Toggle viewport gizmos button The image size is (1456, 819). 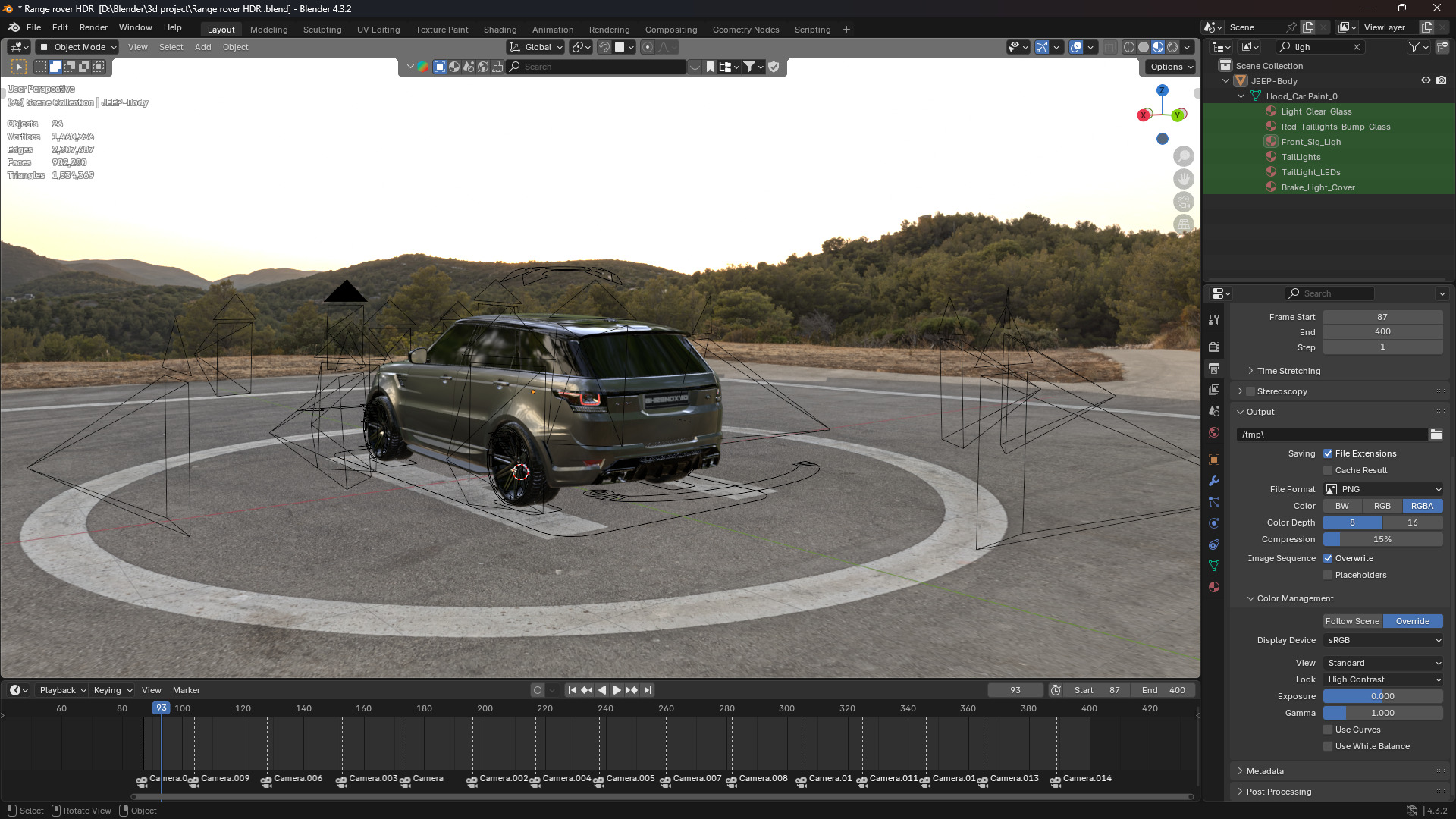click(x=1042, y=47)
